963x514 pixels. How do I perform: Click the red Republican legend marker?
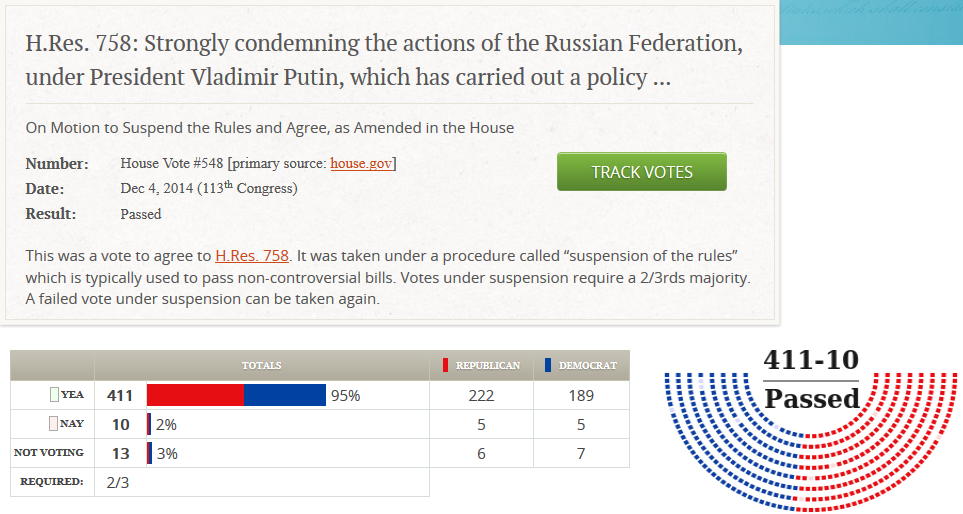point(445,366)
